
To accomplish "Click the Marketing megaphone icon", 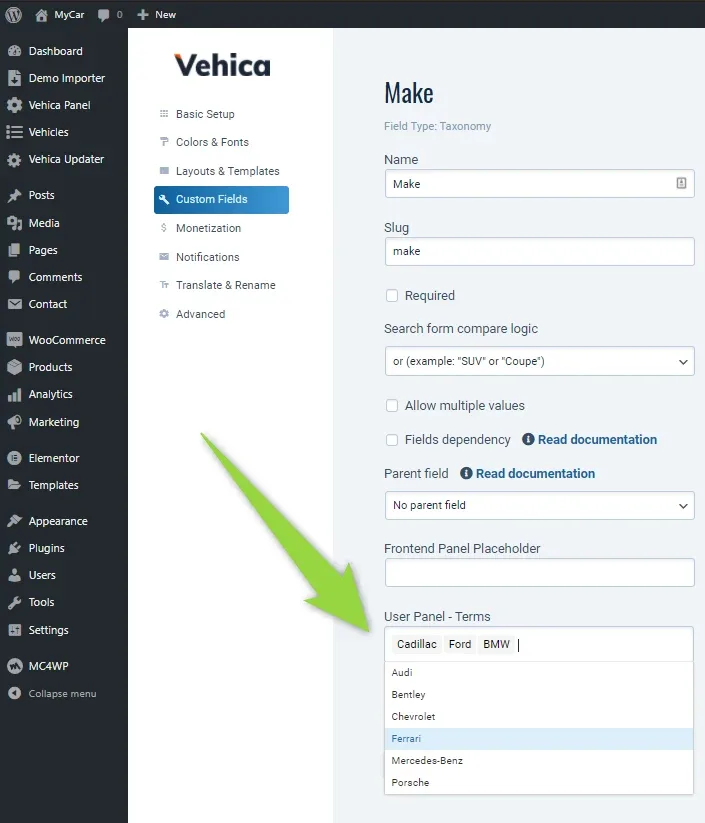I will [15, 422].
